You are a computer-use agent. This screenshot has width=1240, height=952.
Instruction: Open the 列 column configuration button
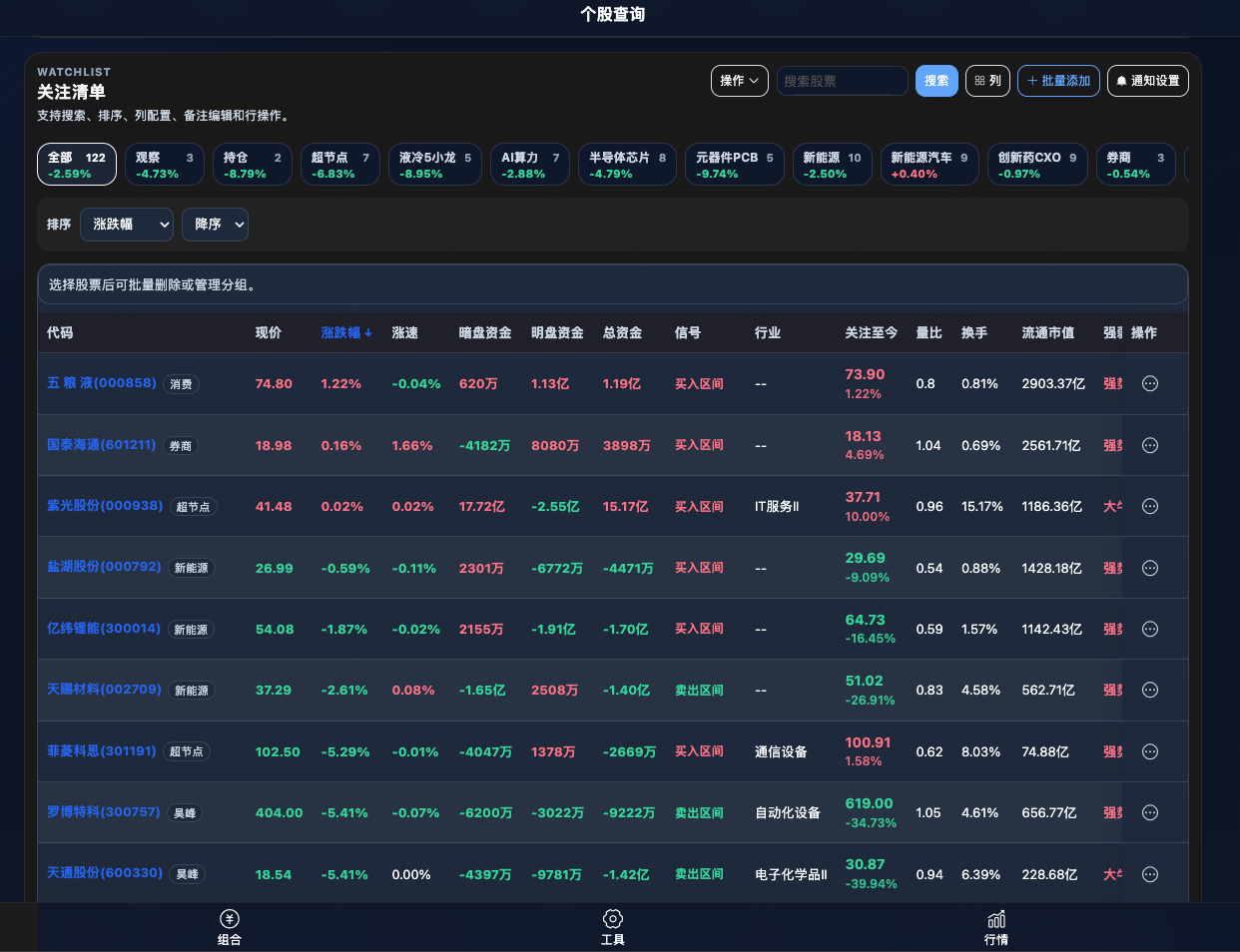pos(988,81)
